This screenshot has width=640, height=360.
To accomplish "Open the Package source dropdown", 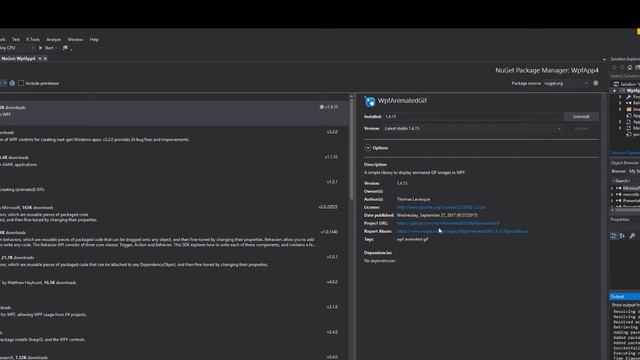I will (566, 83).
